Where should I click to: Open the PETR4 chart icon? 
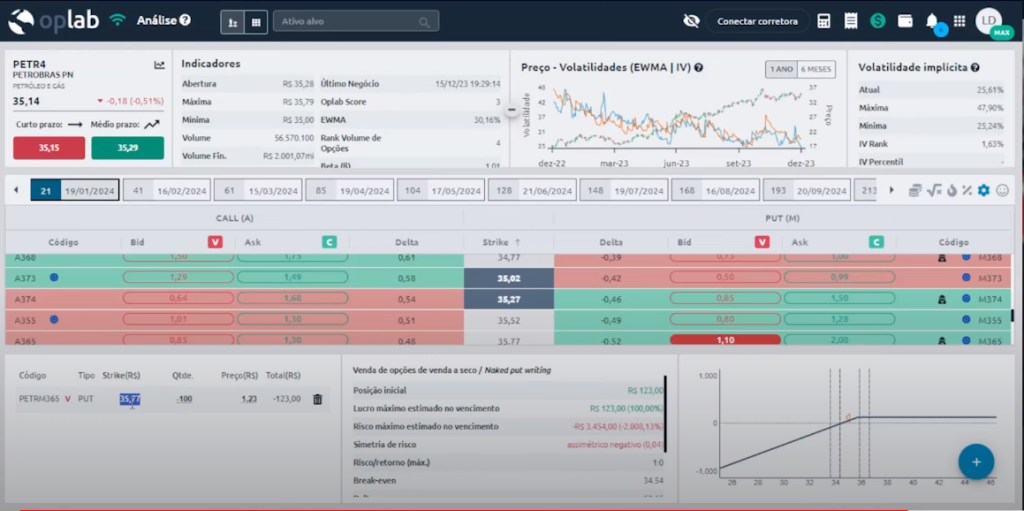[159, 65]
